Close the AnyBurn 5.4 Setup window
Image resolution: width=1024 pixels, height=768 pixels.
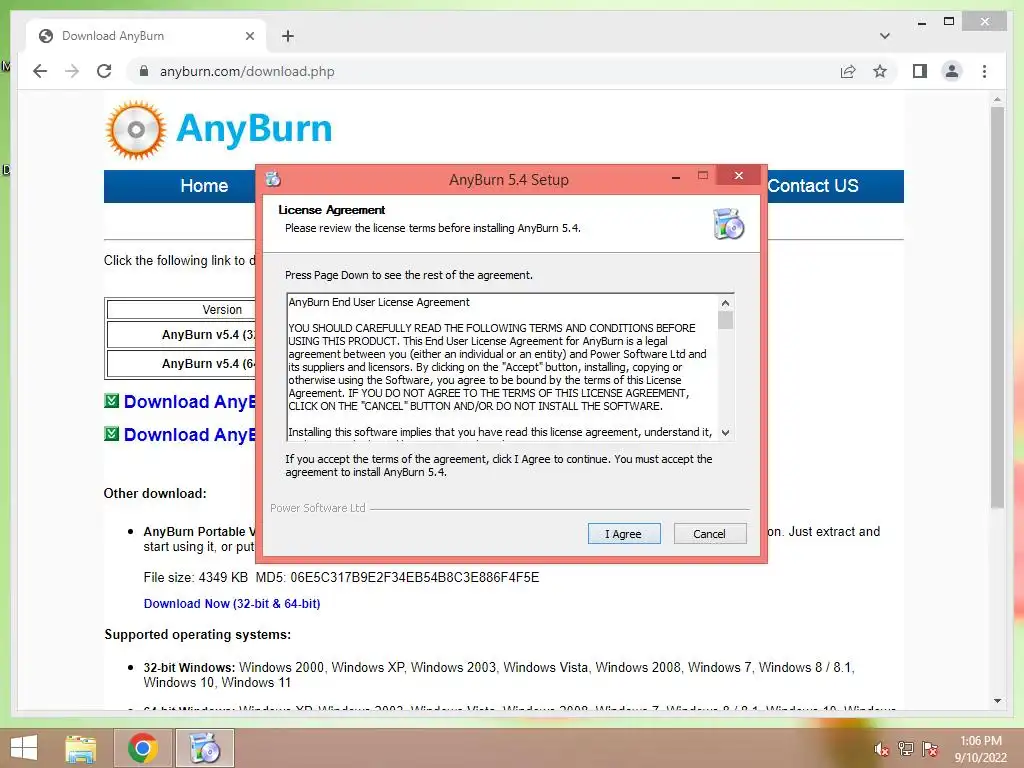pos(739,176)
